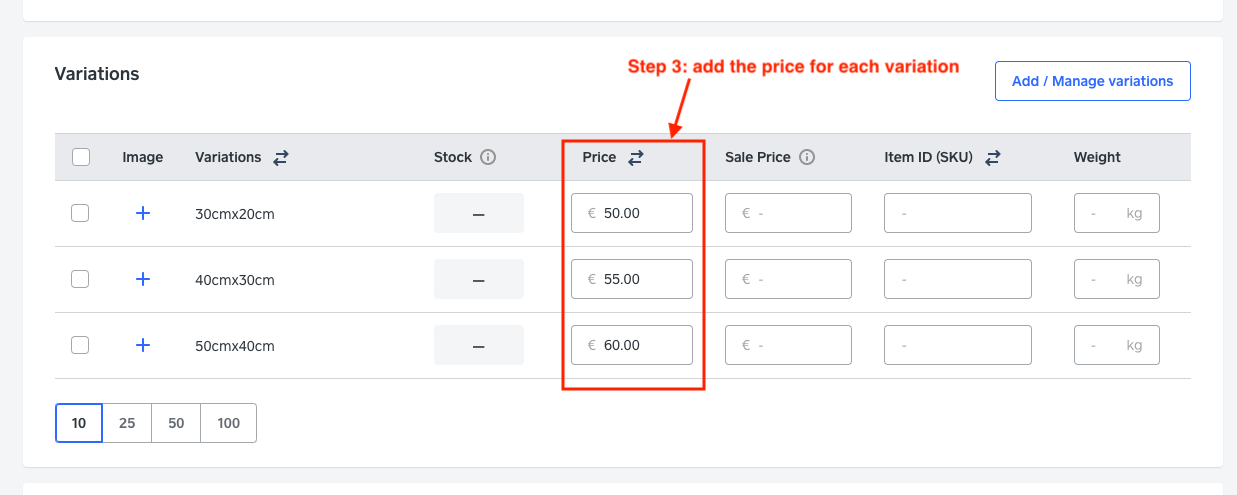
Task: Tick the select-all checkbox in header
Action: point(81,157)
